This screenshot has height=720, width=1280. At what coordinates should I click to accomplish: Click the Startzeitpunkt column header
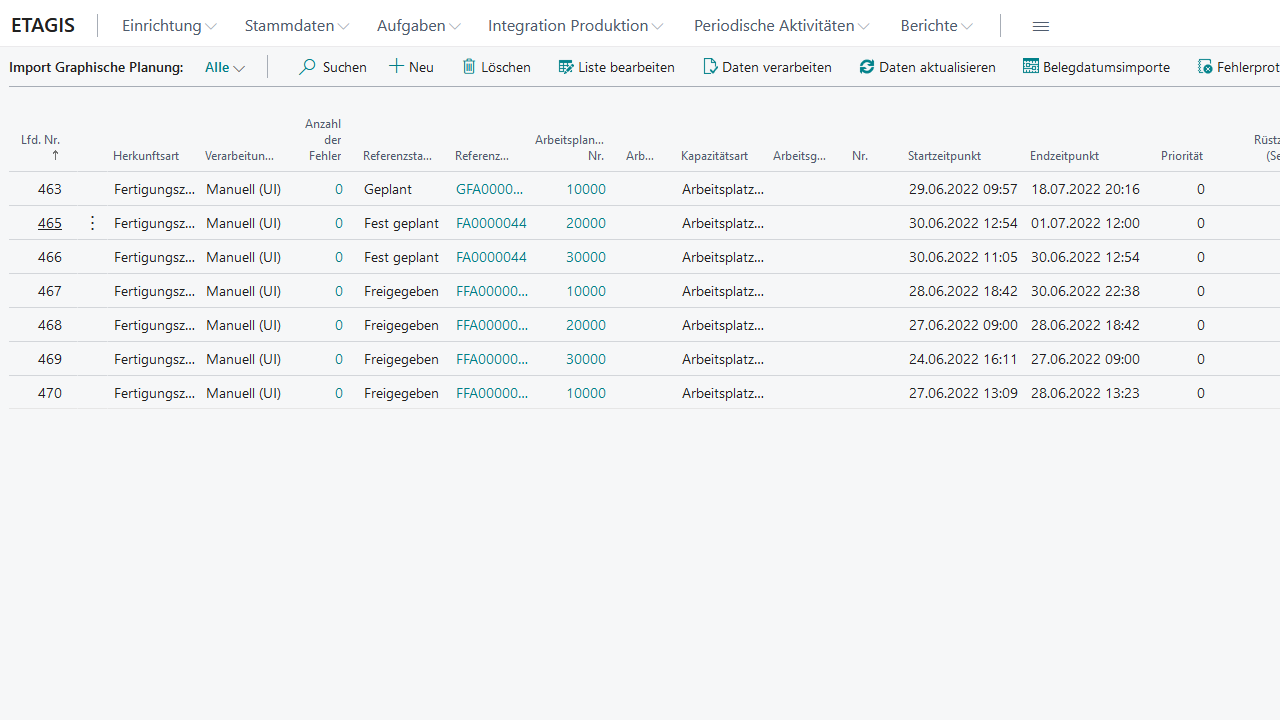click(944, 156)
